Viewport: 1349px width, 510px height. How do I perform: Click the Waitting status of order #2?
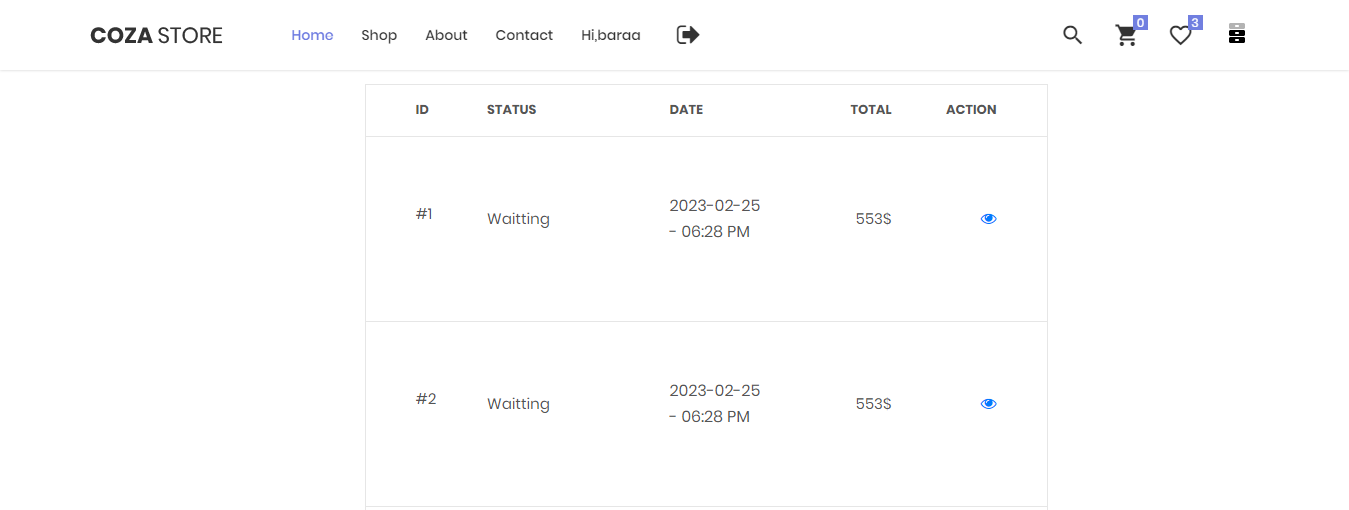518,404
